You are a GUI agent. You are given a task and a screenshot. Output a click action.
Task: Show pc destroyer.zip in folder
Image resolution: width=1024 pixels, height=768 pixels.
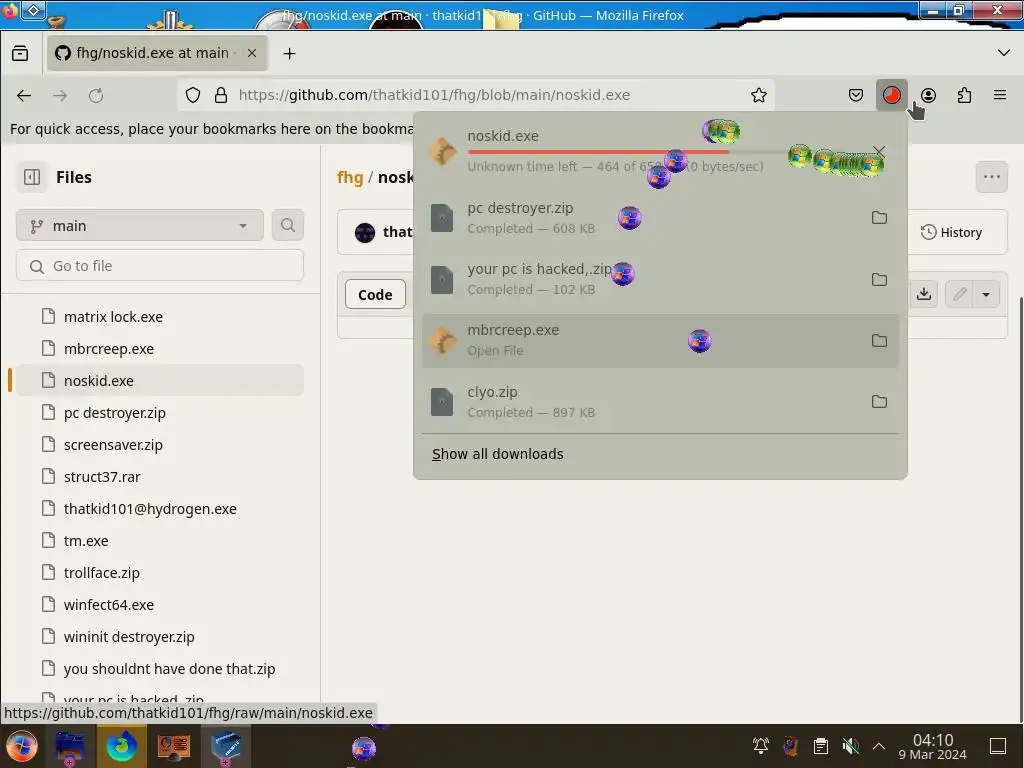[879, 217]
